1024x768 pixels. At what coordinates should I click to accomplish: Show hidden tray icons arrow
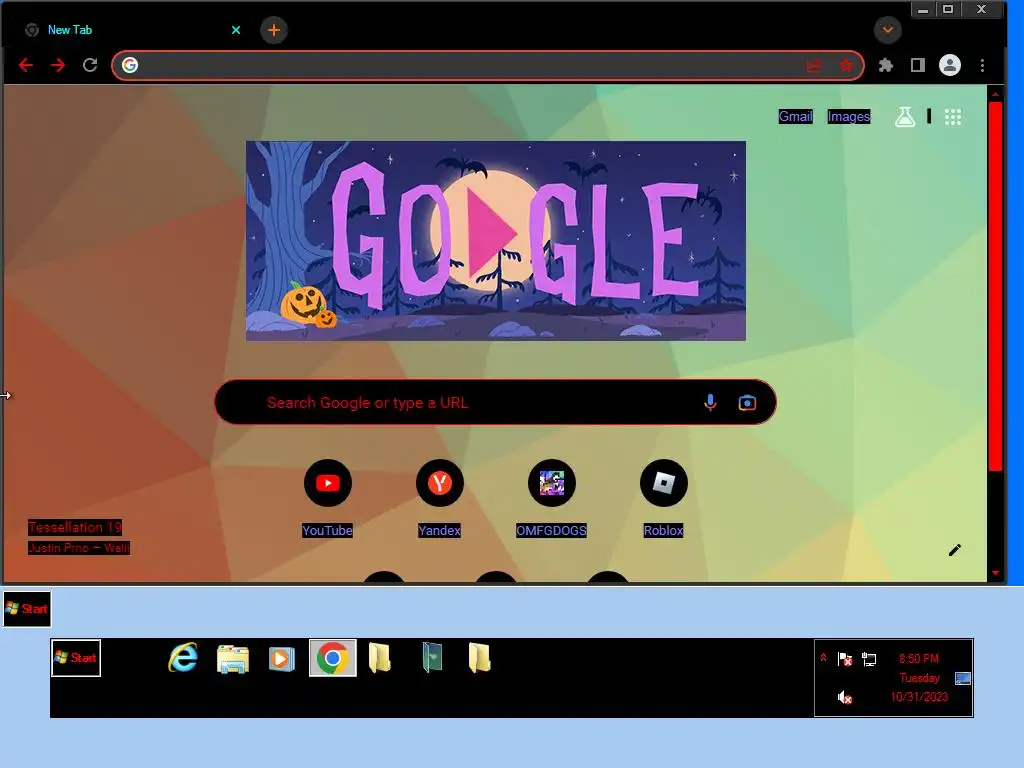point(824,658)
